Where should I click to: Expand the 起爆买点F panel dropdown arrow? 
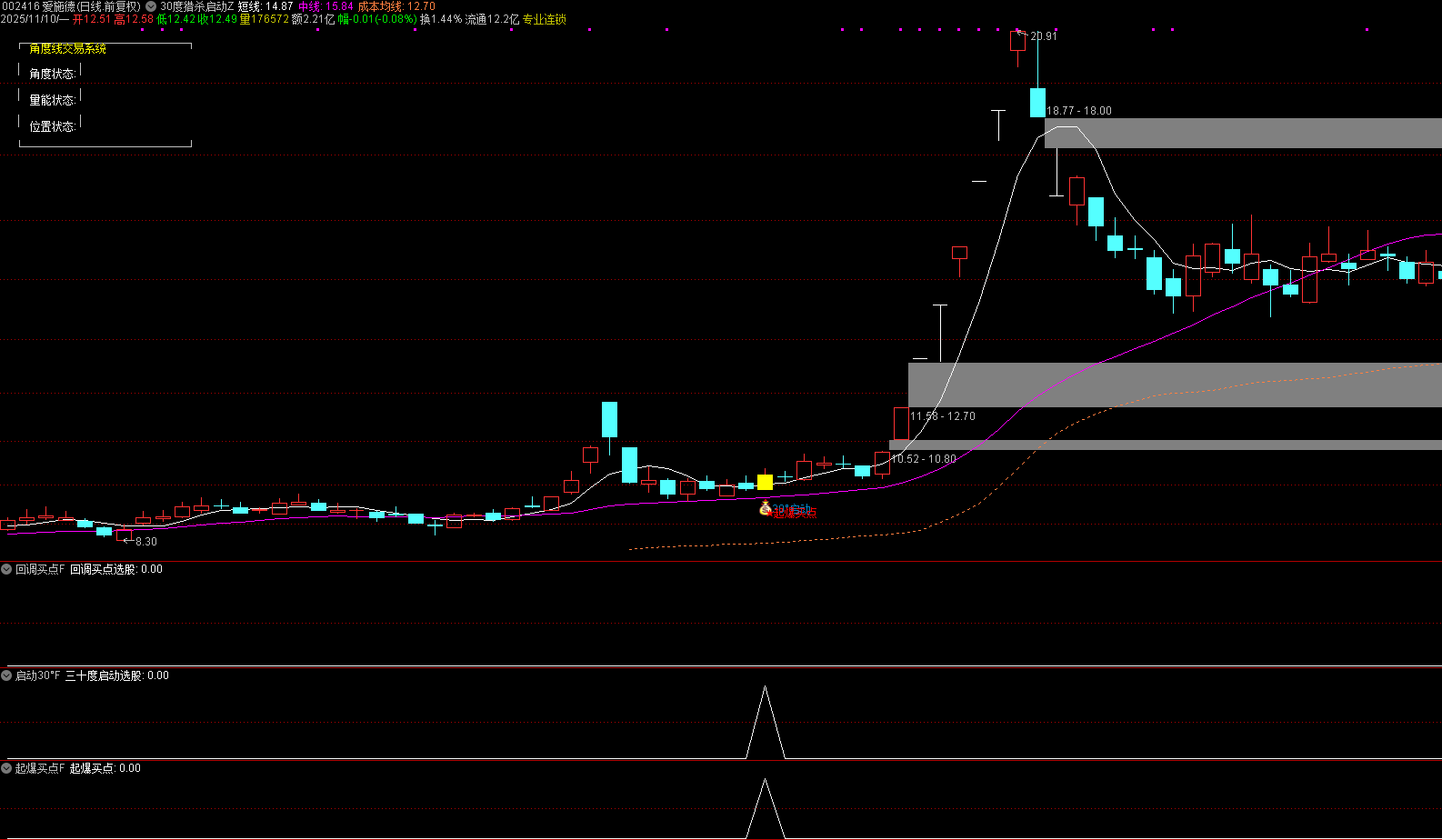[x=7, y=768]
